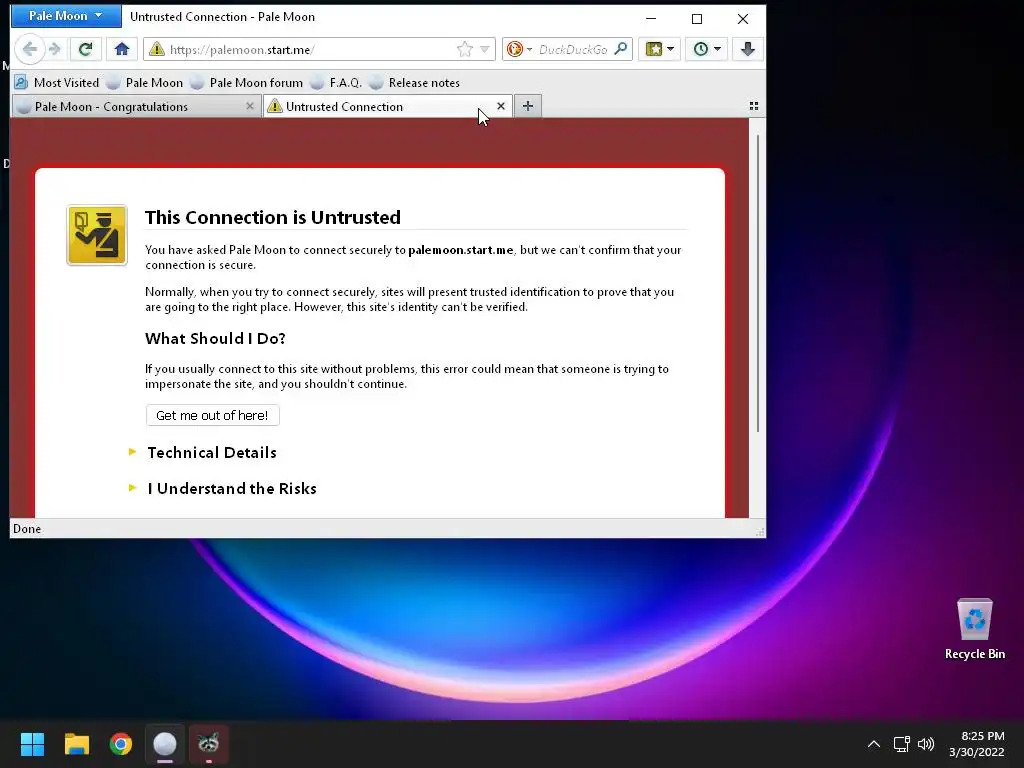1024x768 pixels.
Task: Click the raccoon app taskbar icon
Action: tap(208, 744)
